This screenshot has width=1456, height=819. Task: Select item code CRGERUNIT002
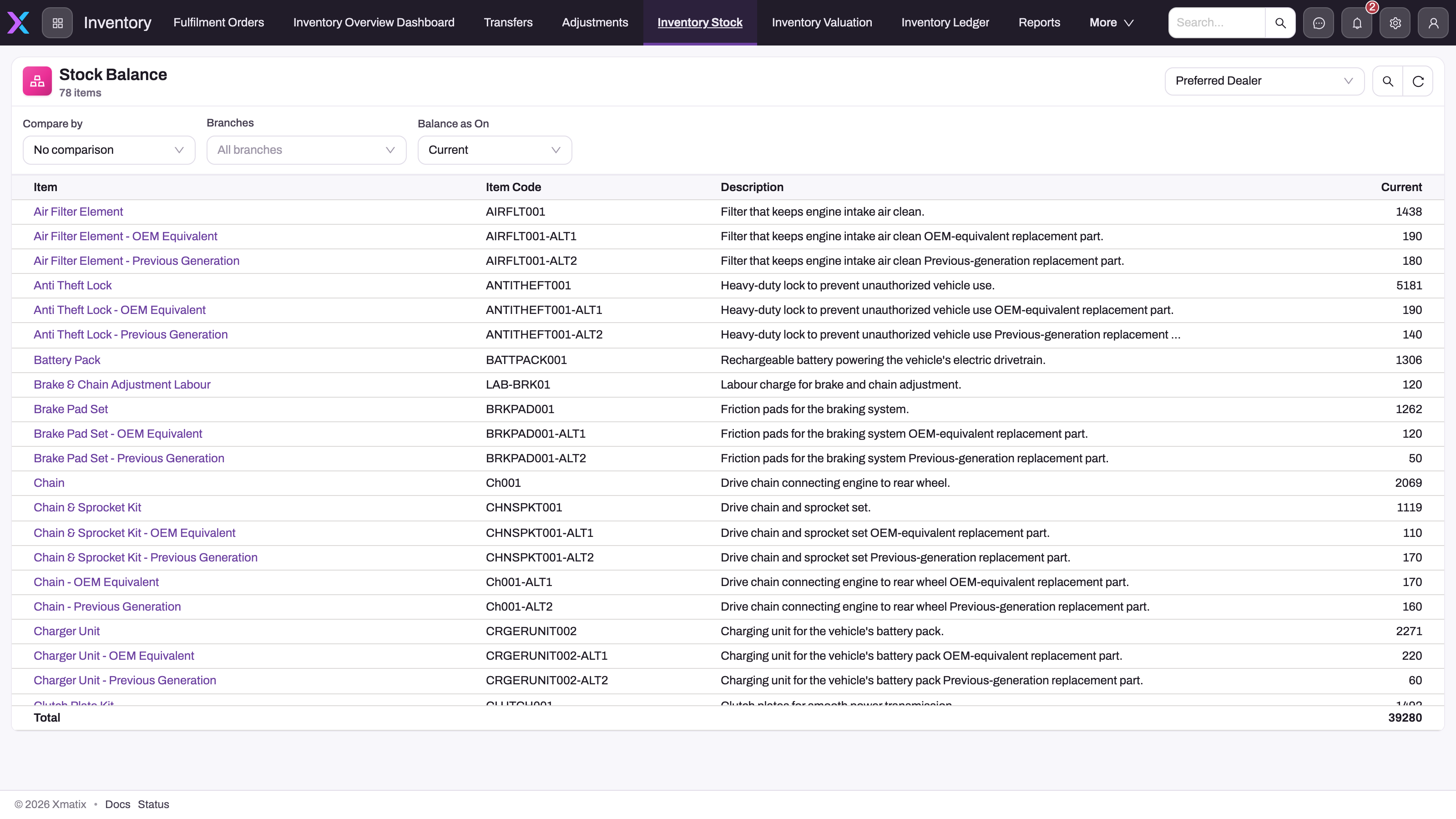point(531,632)
